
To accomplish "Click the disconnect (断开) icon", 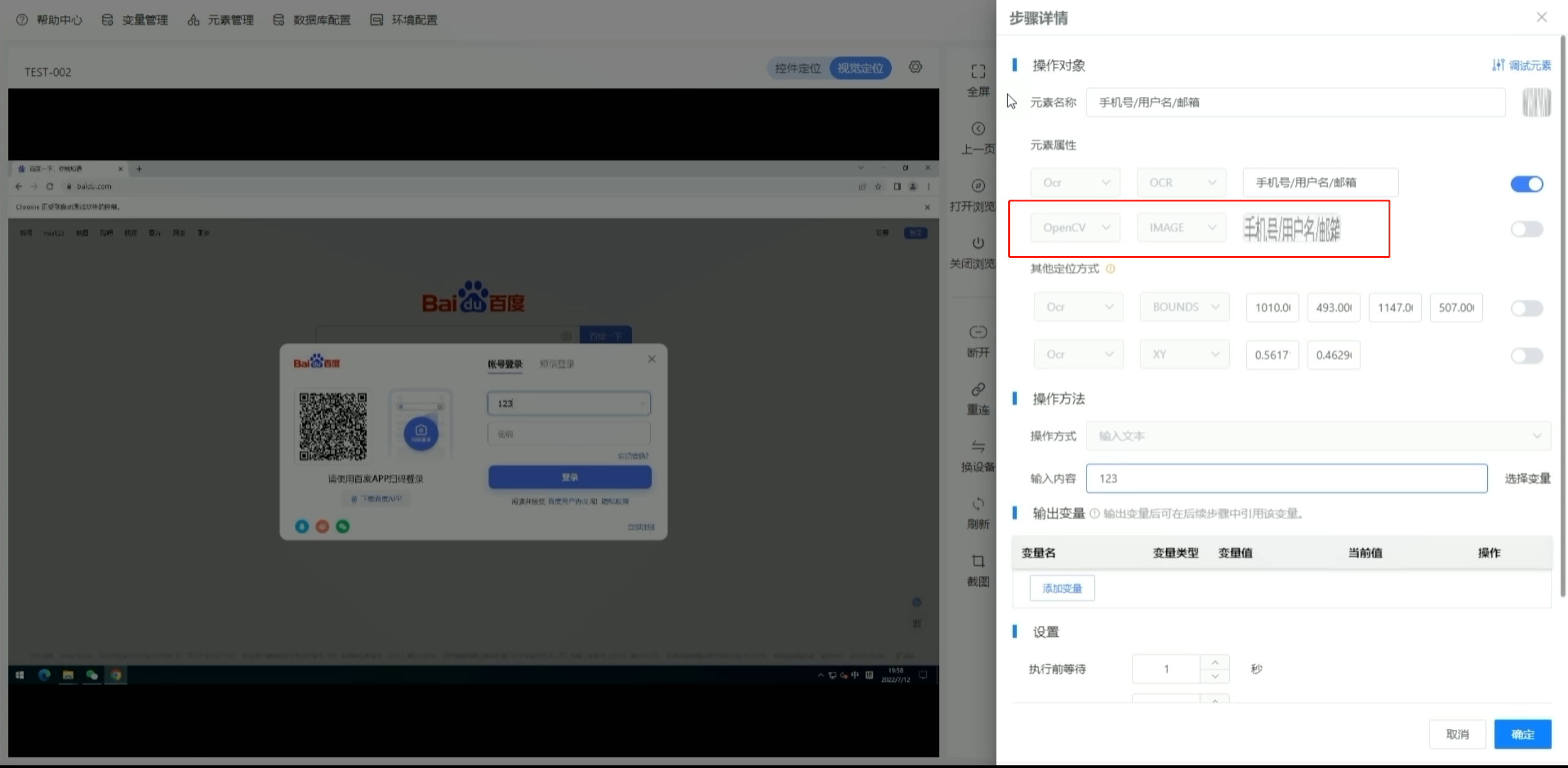I will [x=978, y=332].
